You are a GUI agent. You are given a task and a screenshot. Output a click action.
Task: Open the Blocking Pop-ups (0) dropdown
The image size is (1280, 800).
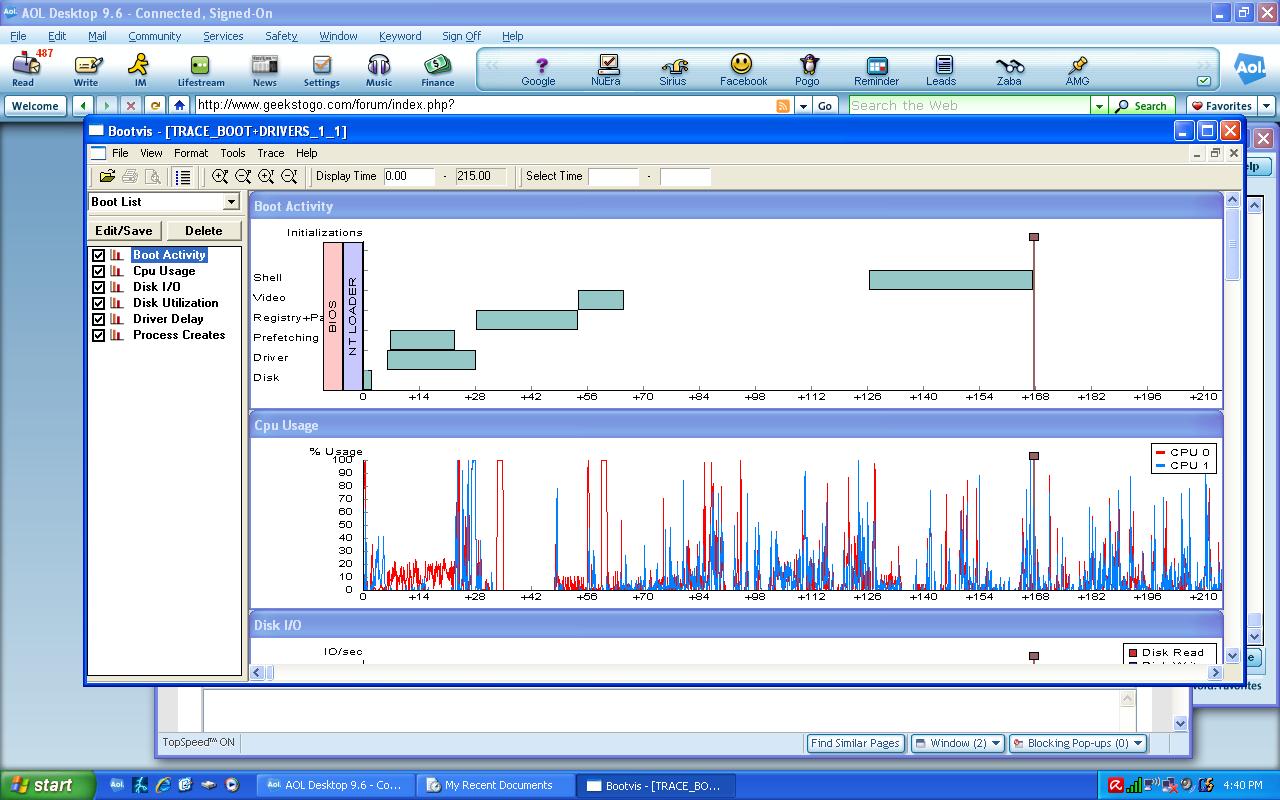point(1077,743)
